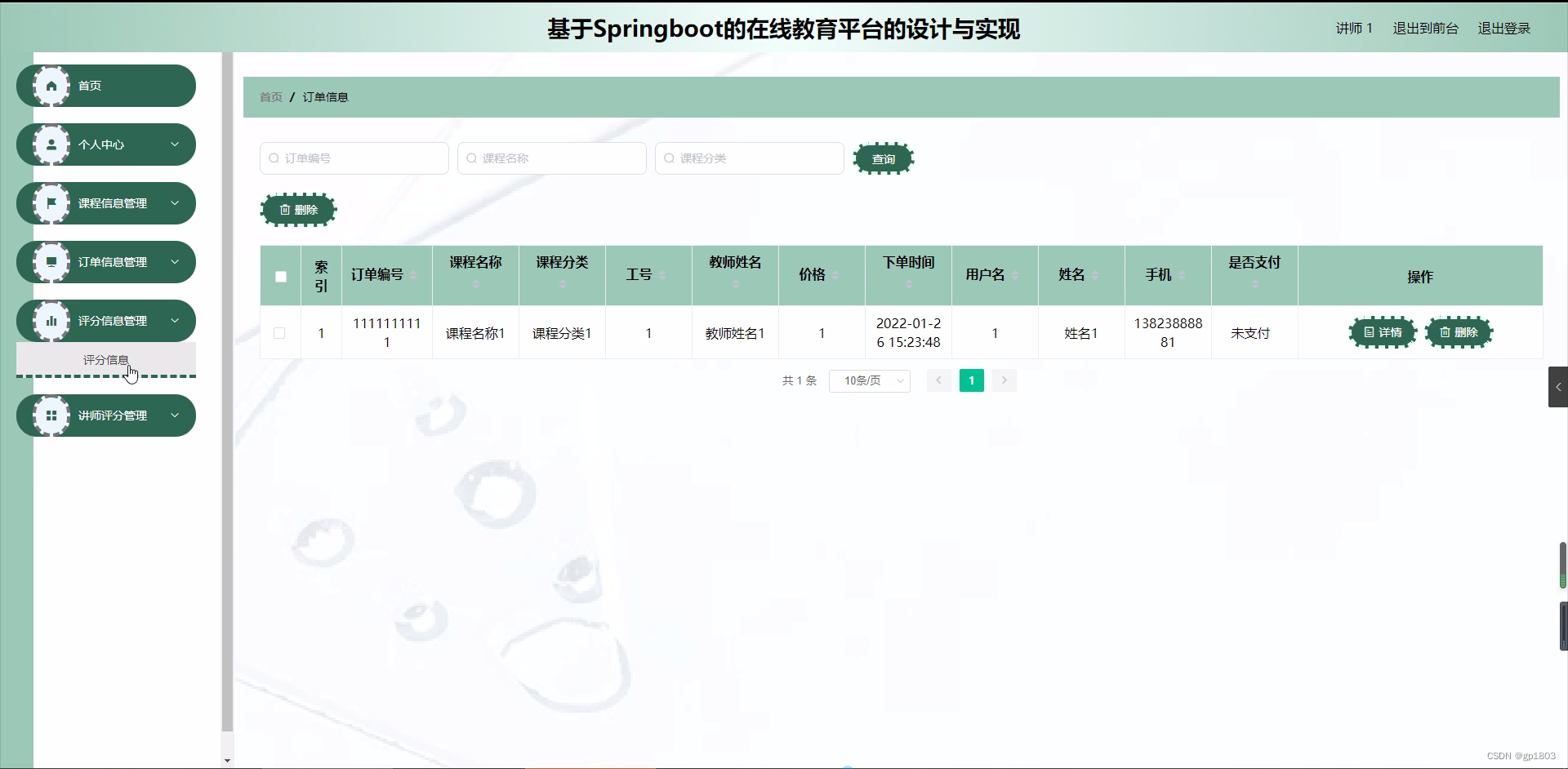Click the trash icon on the 删除 button

click(x=285, y=210)
